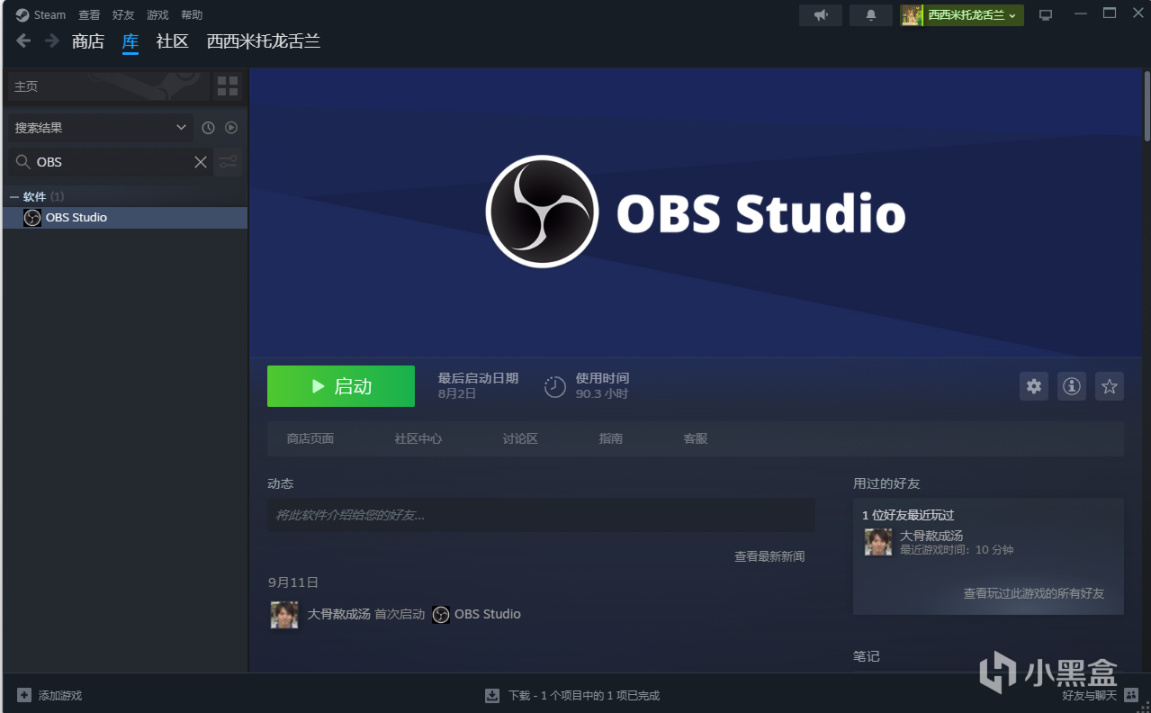Enter Big Picture mode via monitor icon
This screenshot has height=713, width=1151.
[x=1045, y=15]
